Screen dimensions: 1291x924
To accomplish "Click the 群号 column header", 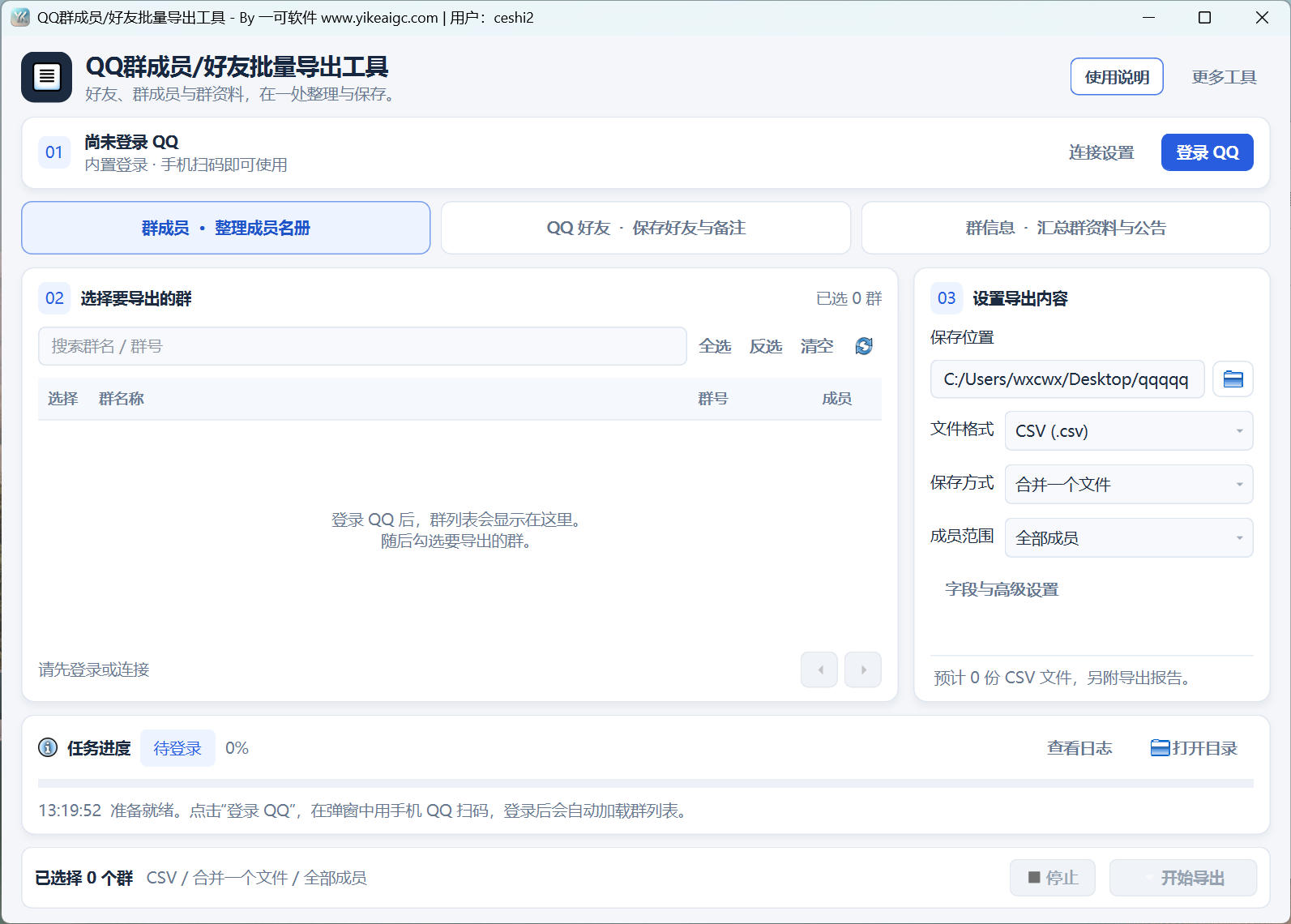I will pos(713,398).
